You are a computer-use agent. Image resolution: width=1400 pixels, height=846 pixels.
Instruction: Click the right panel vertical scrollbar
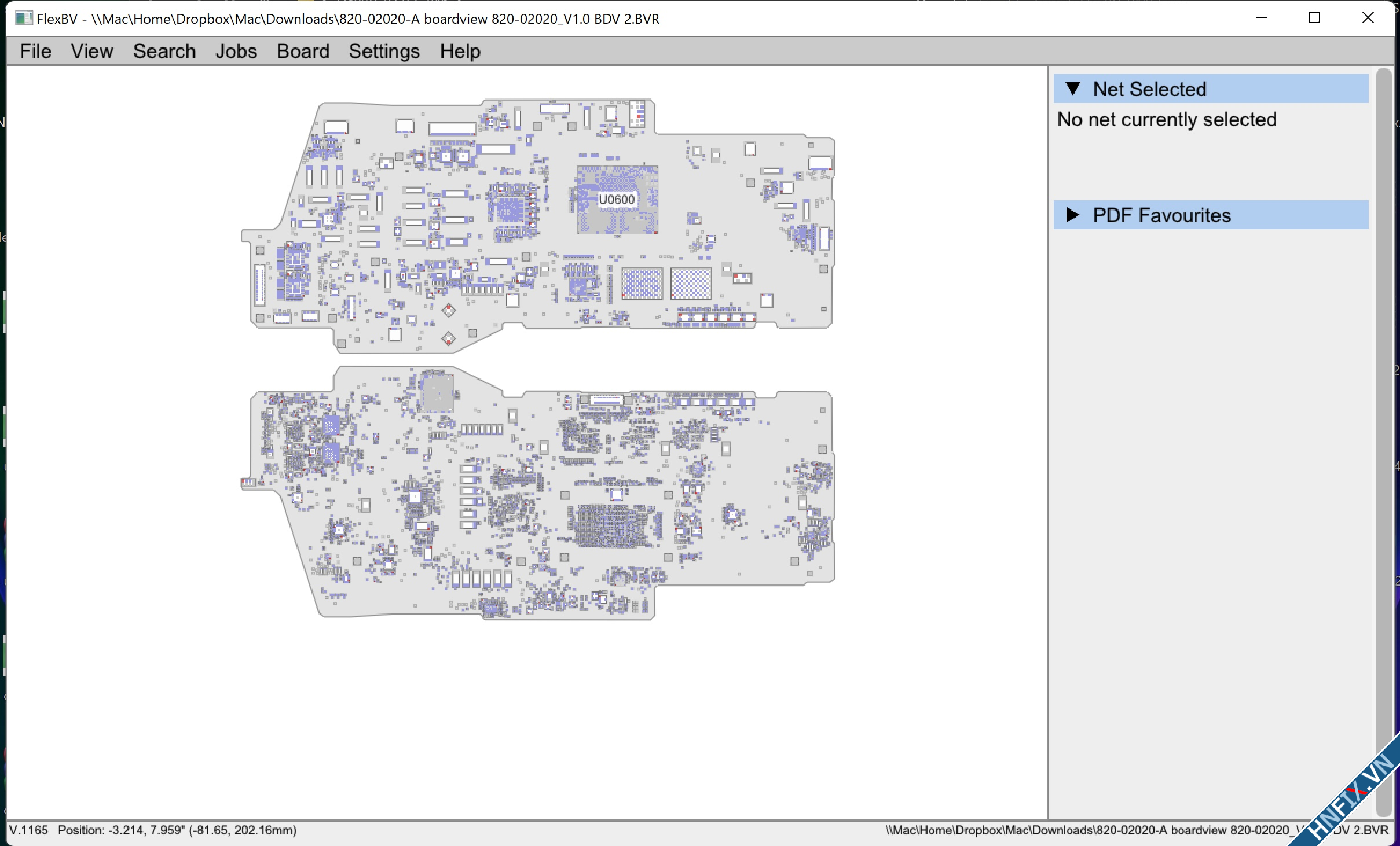point(1383,440)
